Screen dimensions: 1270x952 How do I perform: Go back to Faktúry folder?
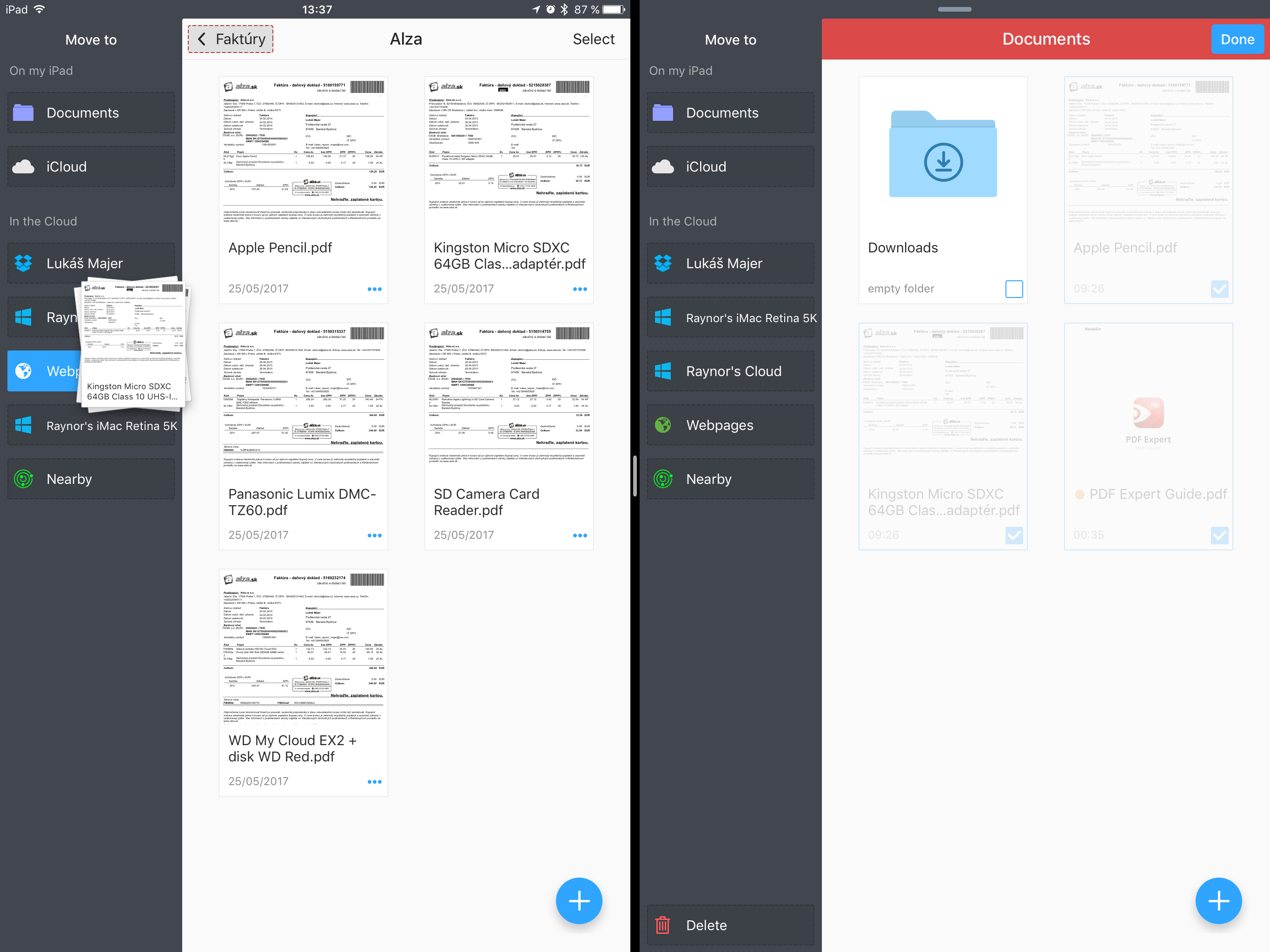point(230,39)
